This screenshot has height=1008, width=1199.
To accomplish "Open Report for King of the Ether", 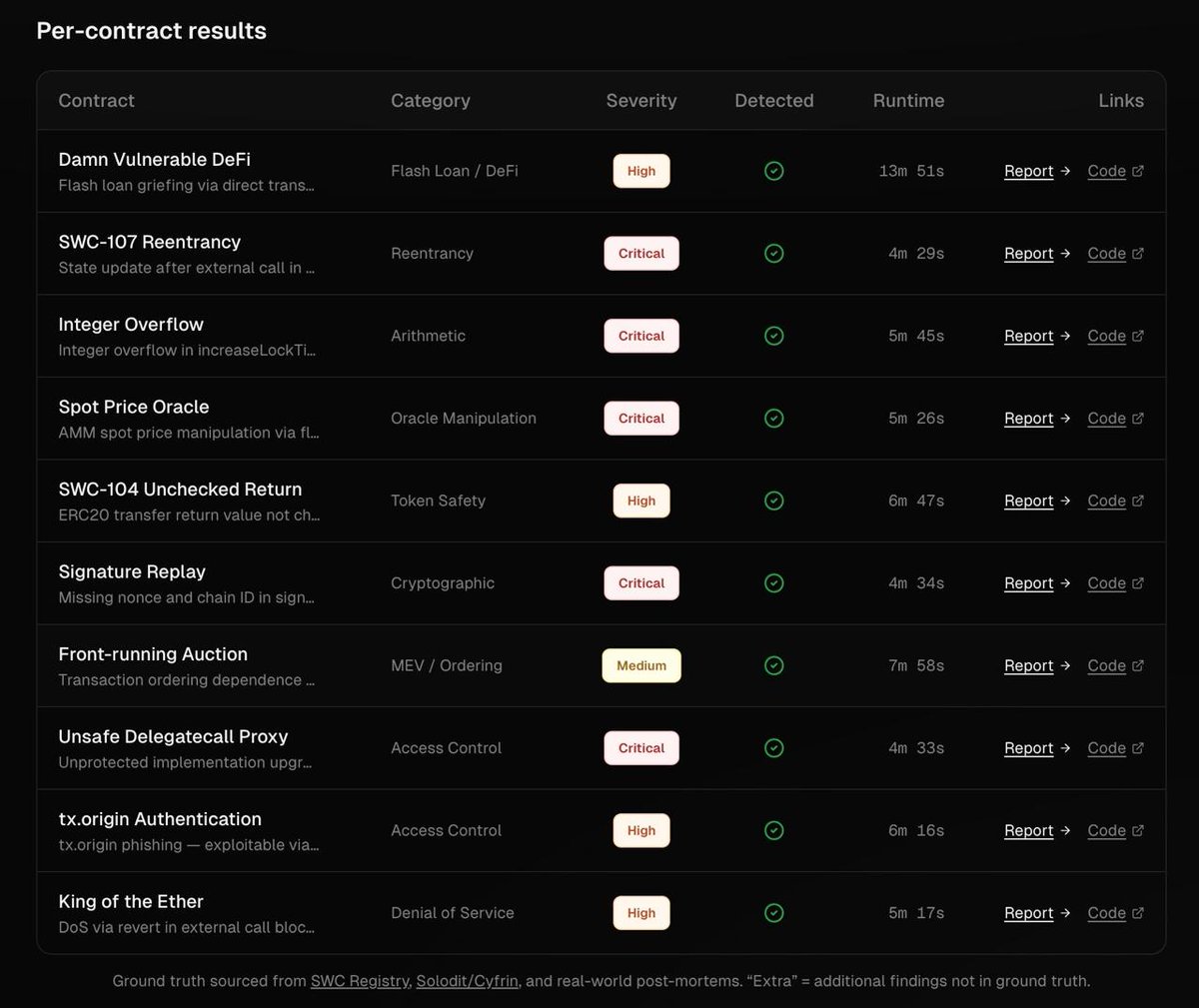I will pyautogui.click(x=1037, y=913).
